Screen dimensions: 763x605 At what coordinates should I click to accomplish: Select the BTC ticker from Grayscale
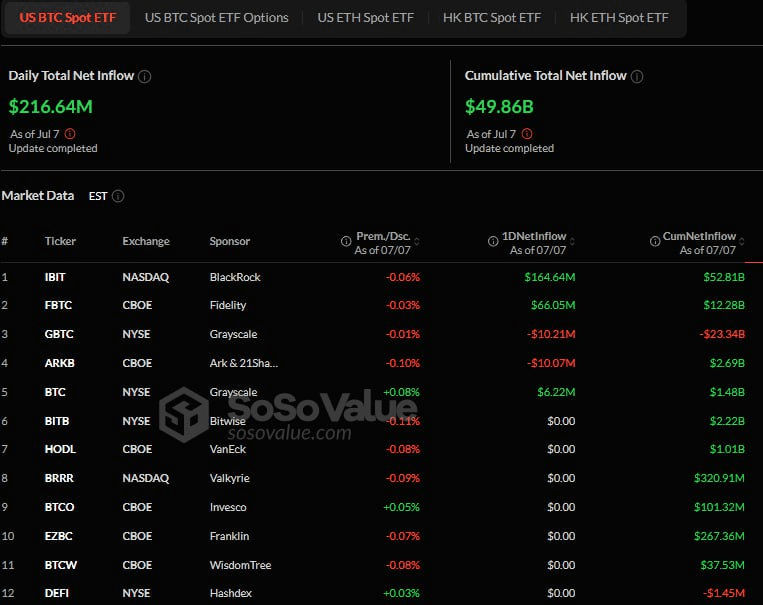(x=55, y=392)
